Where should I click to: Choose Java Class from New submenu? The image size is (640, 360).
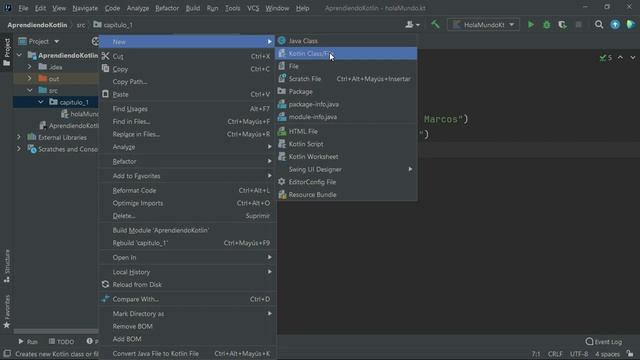(x=347, y=41)
